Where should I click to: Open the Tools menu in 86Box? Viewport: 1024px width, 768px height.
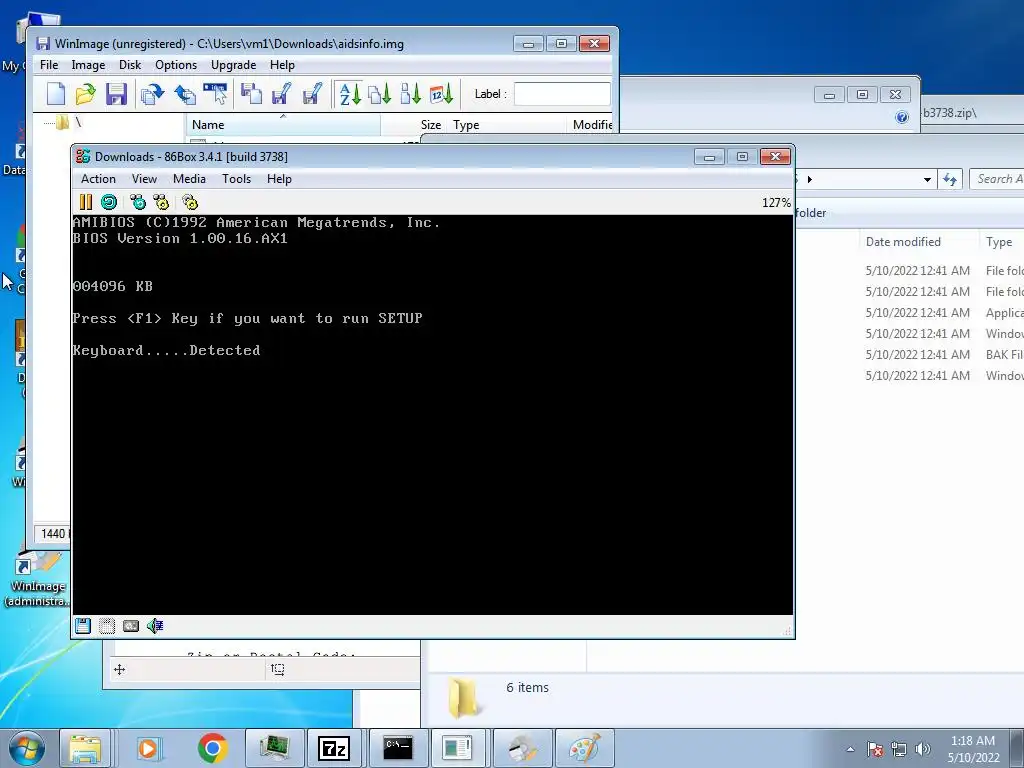coord(236,179)
